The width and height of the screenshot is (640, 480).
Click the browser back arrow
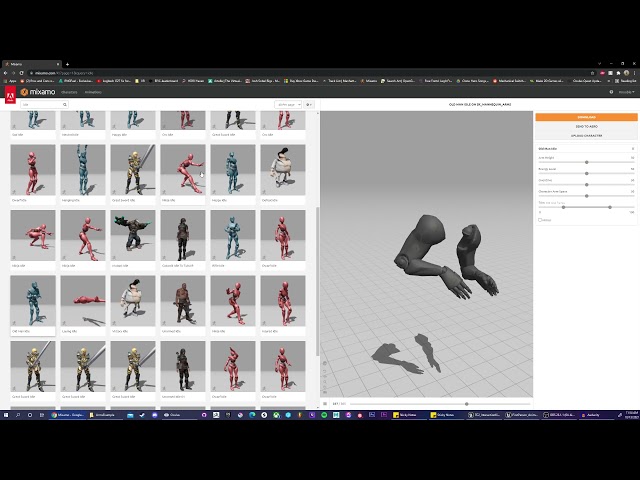pos(6,73)
